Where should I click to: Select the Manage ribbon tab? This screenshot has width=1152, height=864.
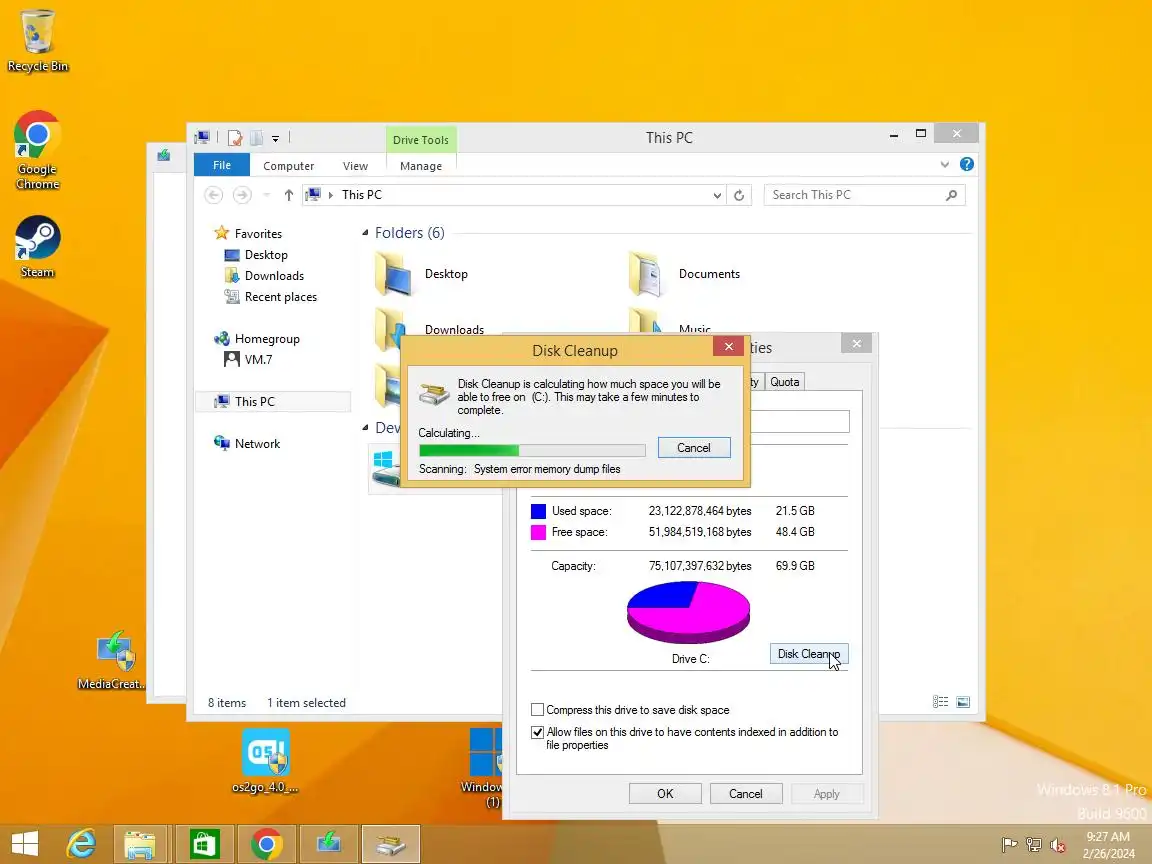coord(421,166)
